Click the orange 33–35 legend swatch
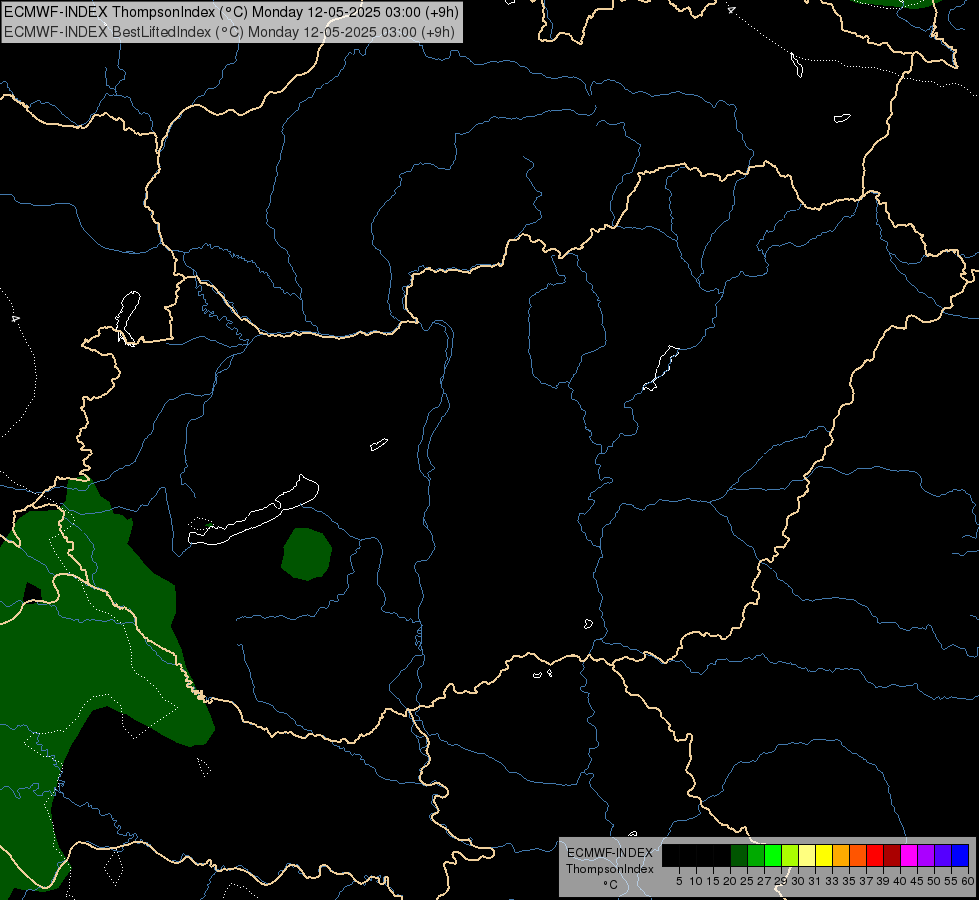This screenshot has width=979, height=900. click(x=841, y=855)
